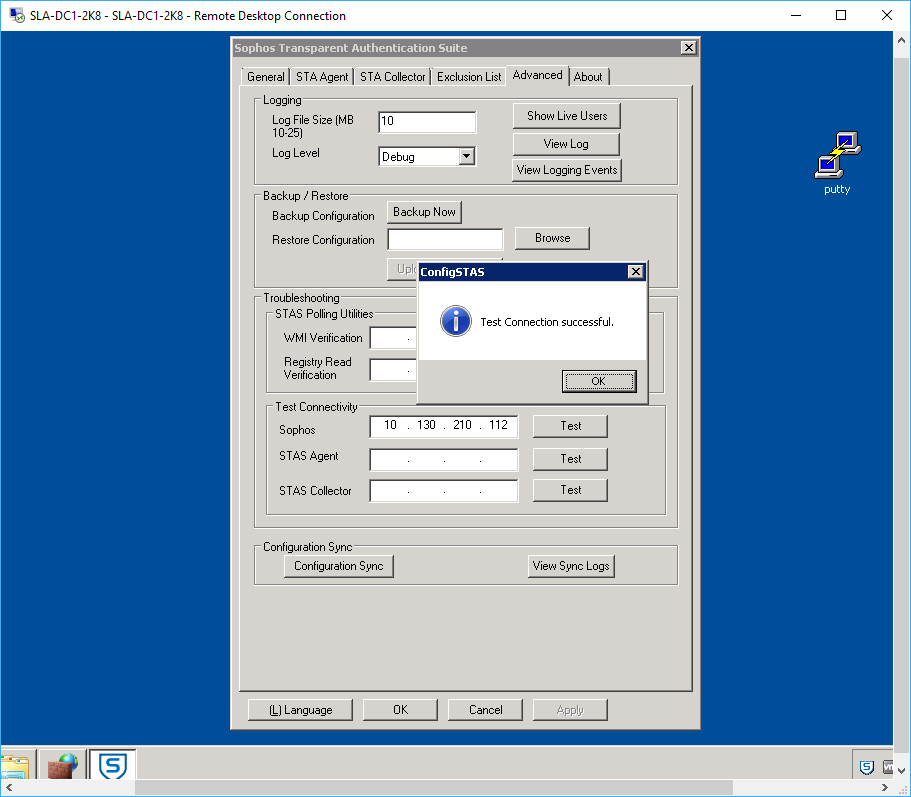Screen dimensions: 911x797
Task: Show the About tab
Action: tap(588, 77)
